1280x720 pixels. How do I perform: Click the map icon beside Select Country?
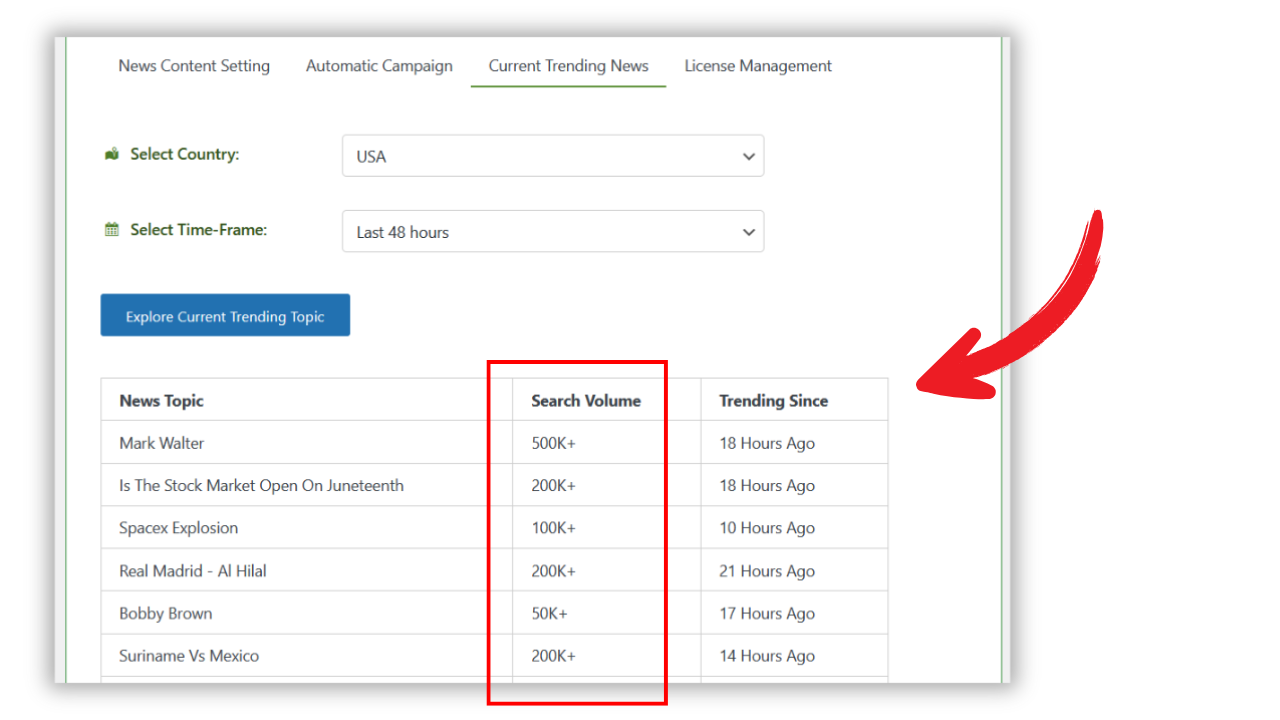(112, 155)
